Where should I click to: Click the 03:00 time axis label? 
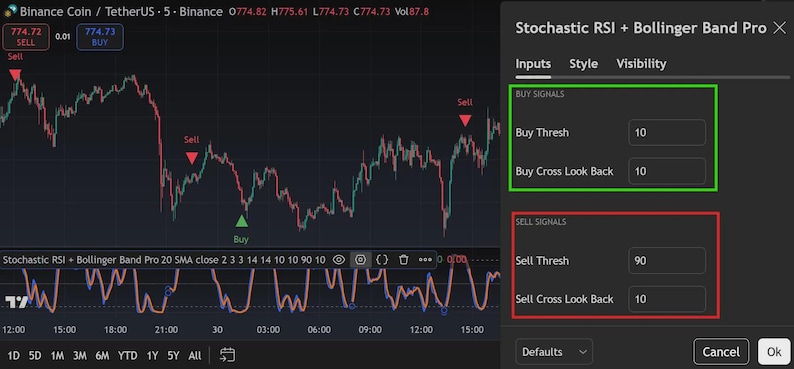click(x=268, y=330)
